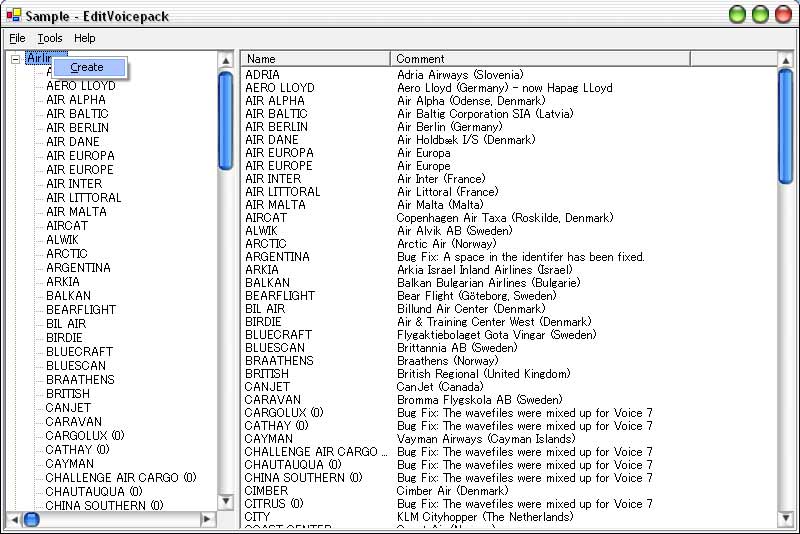Collapse the Airlines root tree node
This screenshot has height=534, width=800.
coord(15,59)
